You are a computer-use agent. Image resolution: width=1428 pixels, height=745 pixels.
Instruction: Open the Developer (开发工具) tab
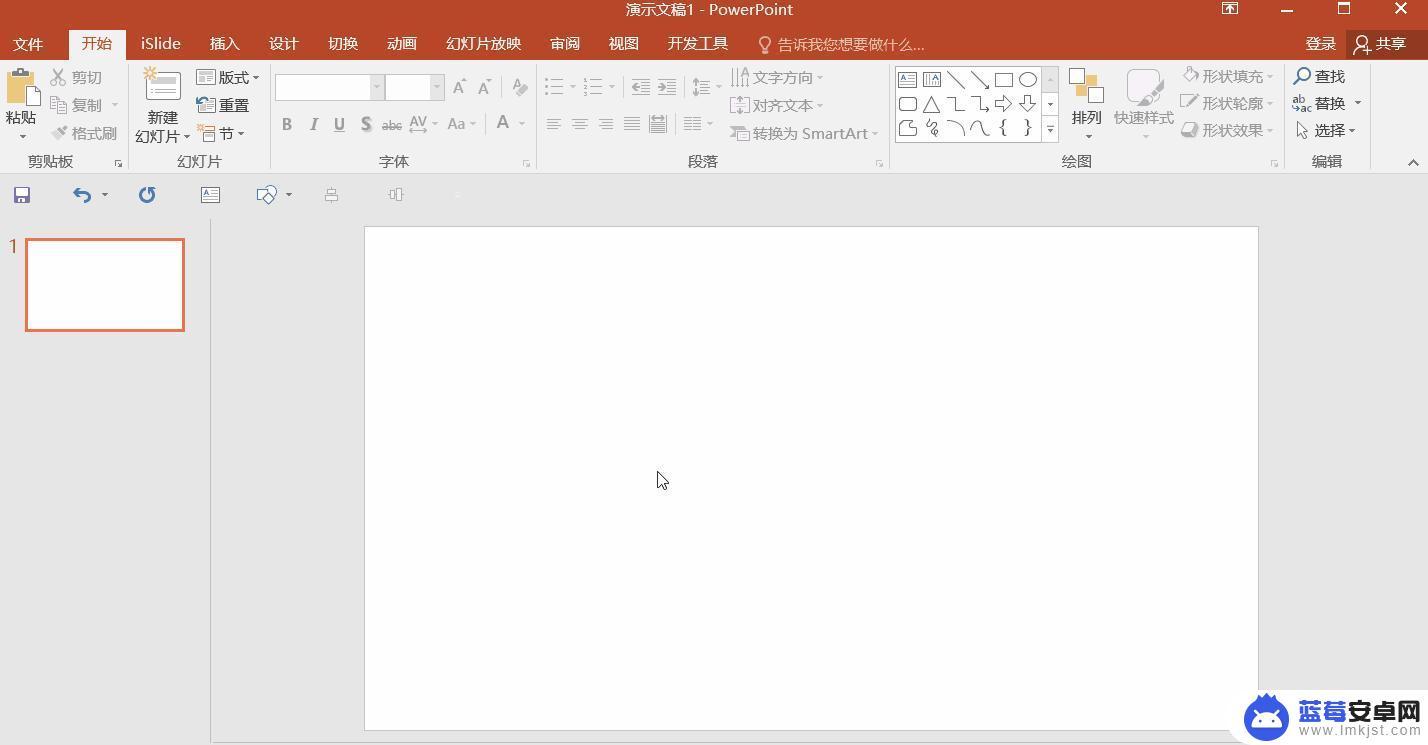[x=698, y=44]
